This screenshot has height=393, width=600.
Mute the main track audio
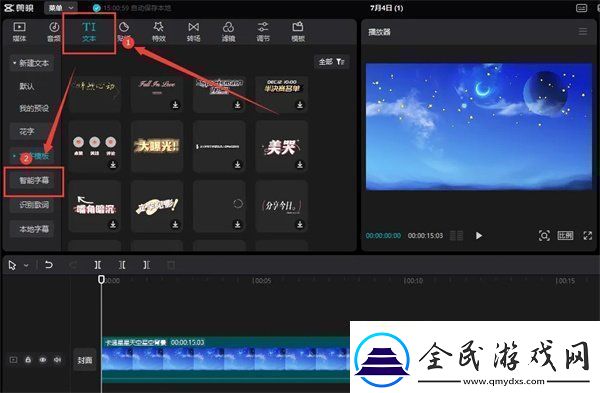click(57, 360)
